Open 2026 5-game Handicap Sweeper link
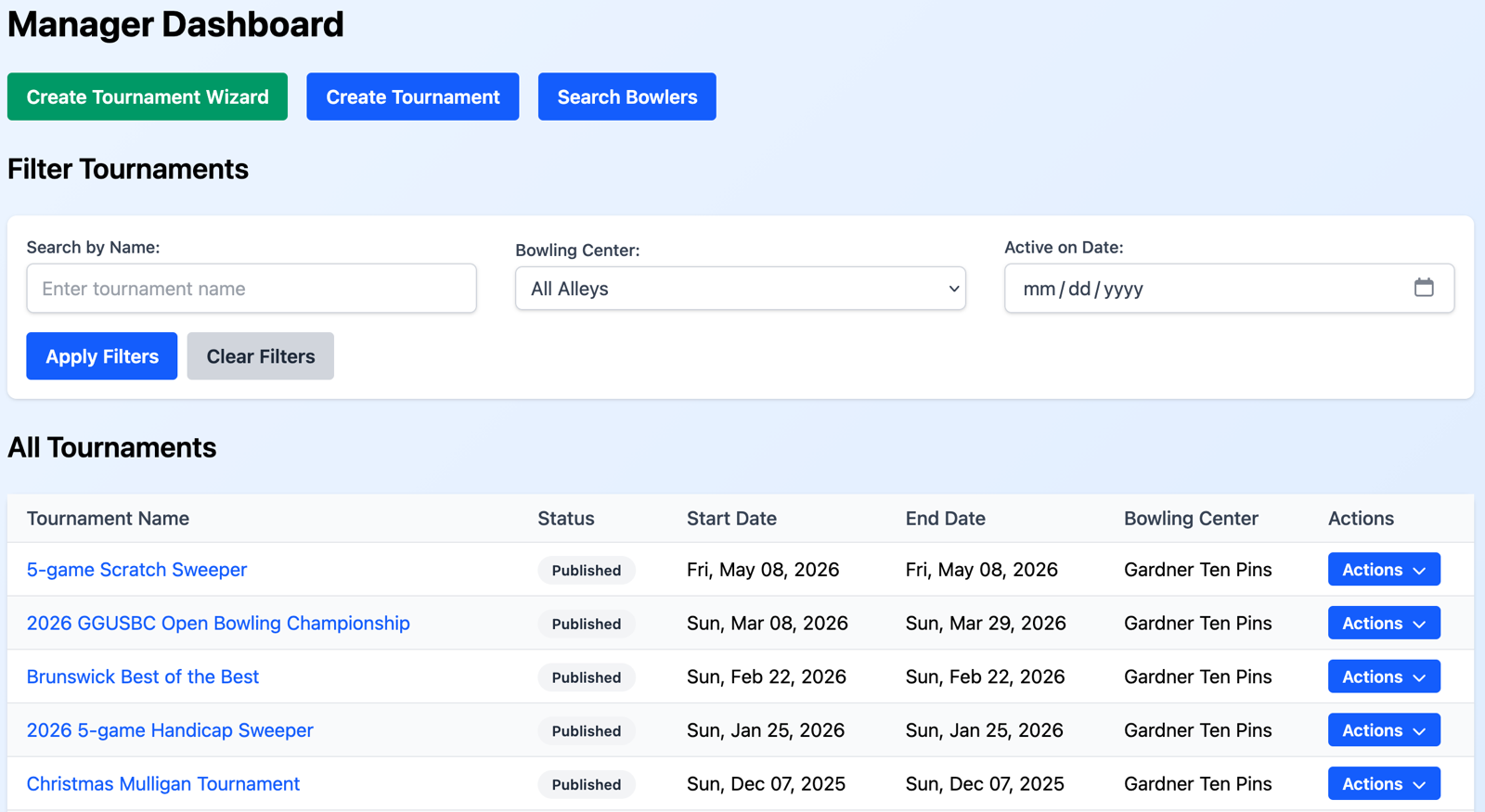The image size is (1485, 812). [170, 730]
